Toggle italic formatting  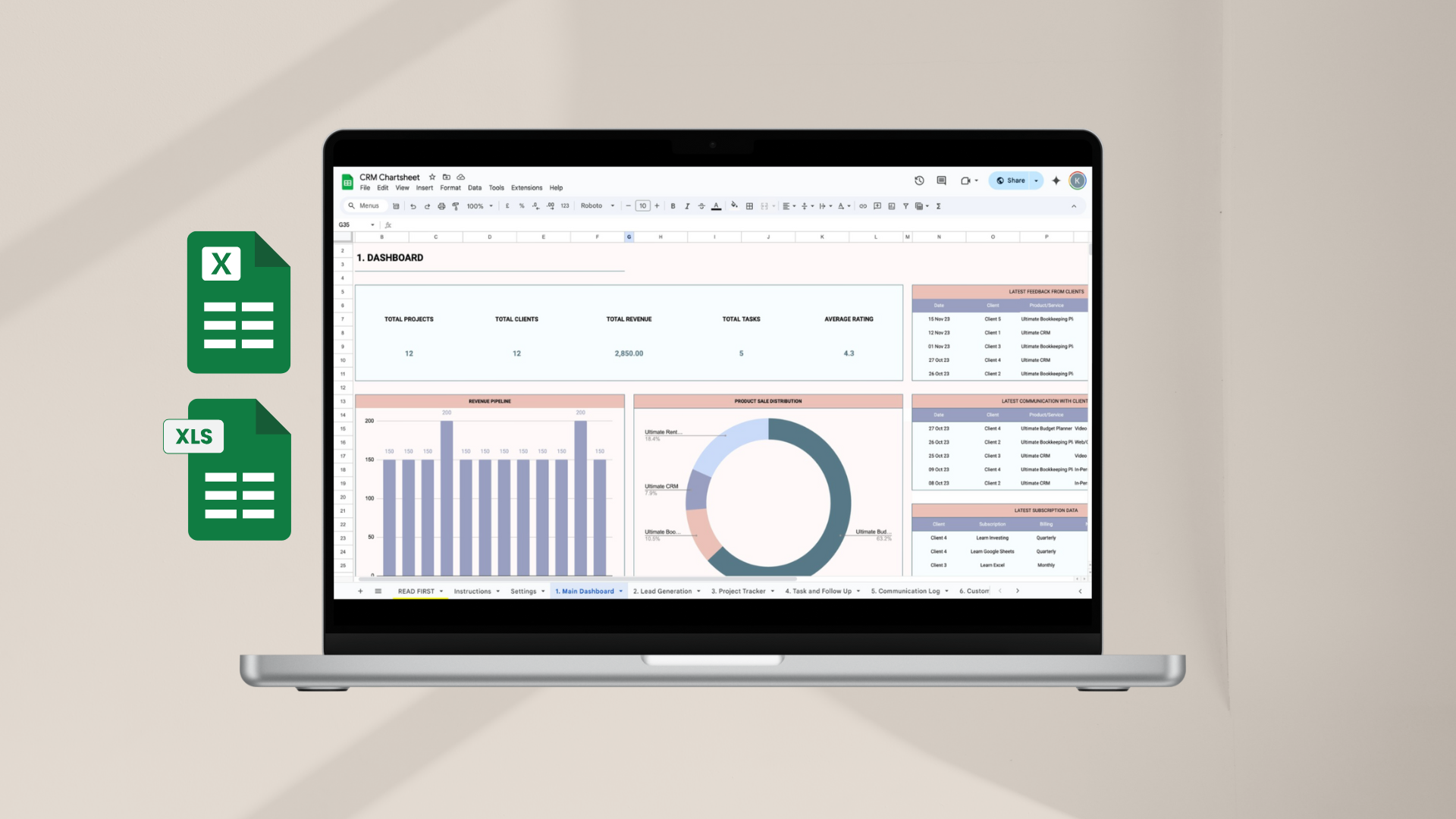(687, 206)
